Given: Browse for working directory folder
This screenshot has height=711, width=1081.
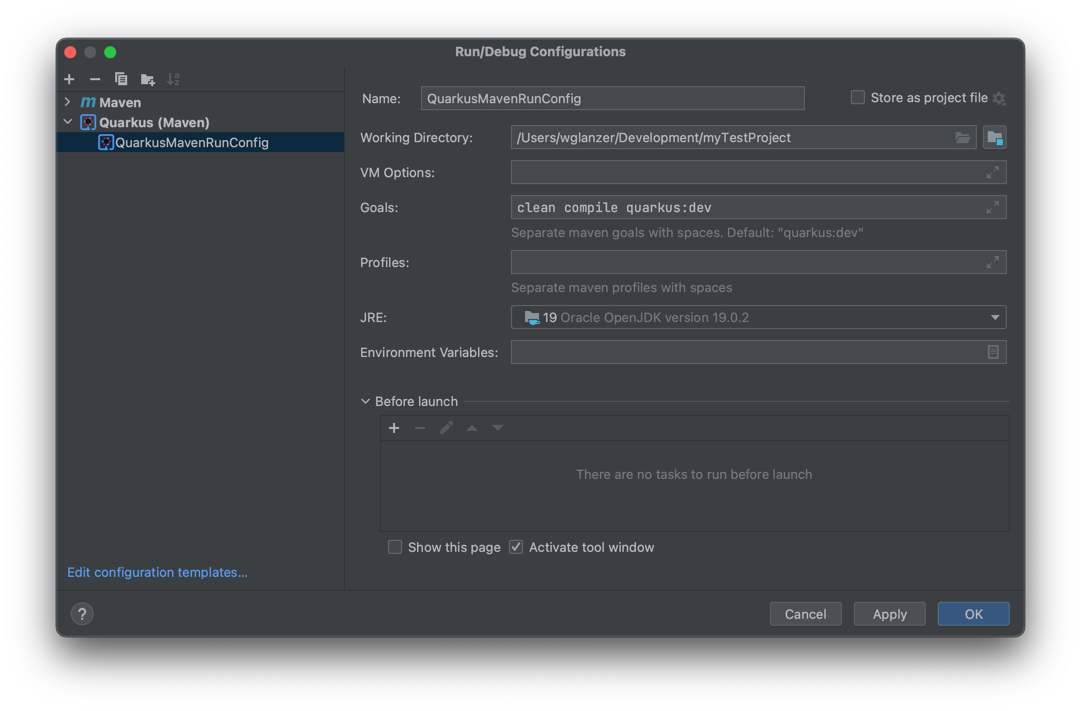Looking at the screenshot, I should [x=962, y=137].
